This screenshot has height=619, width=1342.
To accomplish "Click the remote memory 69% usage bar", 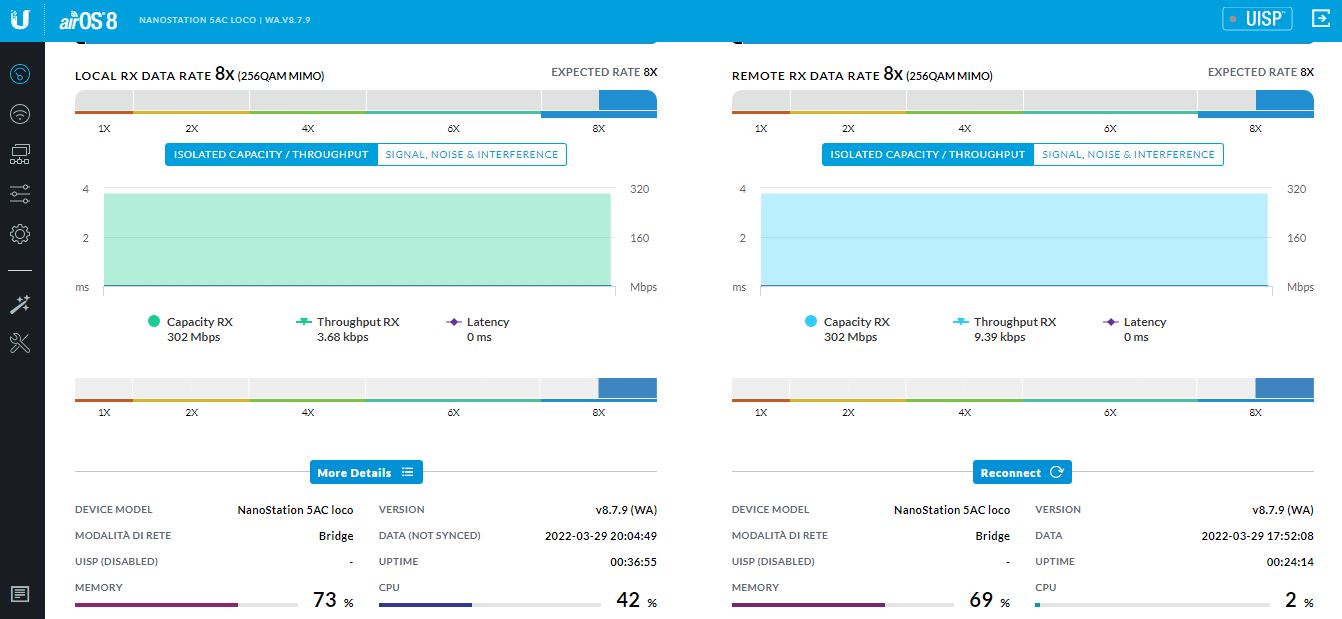I will point(843,605).
